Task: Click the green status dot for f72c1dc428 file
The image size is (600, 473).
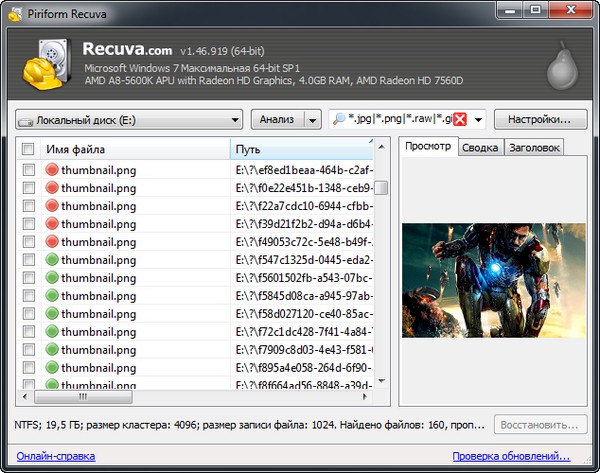Action: coord(52,331)
